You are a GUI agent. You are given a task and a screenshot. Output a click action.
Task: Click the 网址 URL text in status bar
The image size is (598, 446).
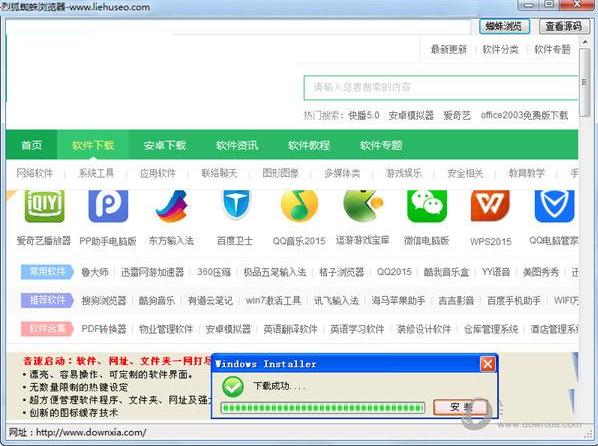[78, 432]
